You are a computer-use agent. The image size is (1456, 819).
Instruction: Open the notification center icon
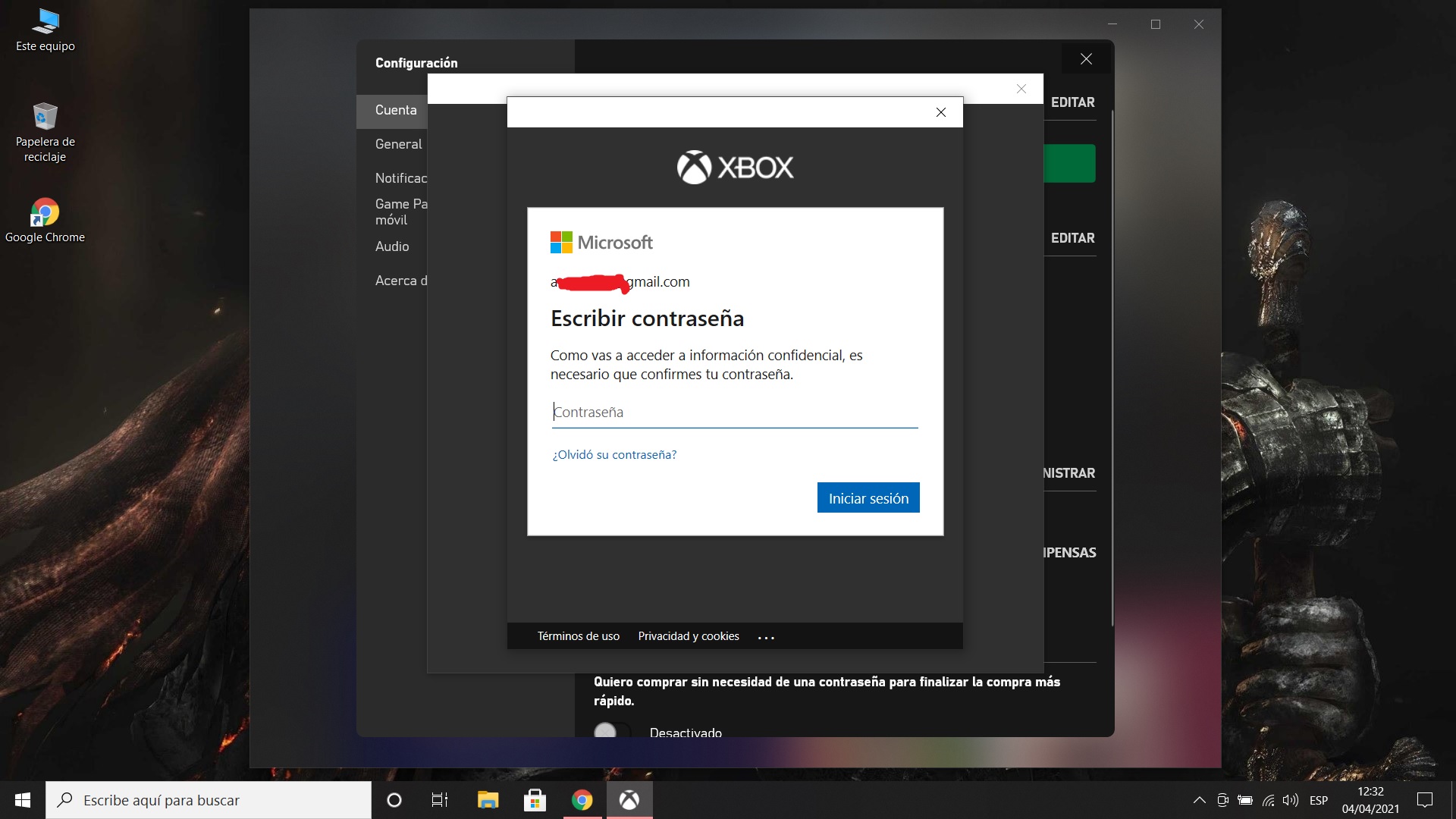coord(1425,800)
